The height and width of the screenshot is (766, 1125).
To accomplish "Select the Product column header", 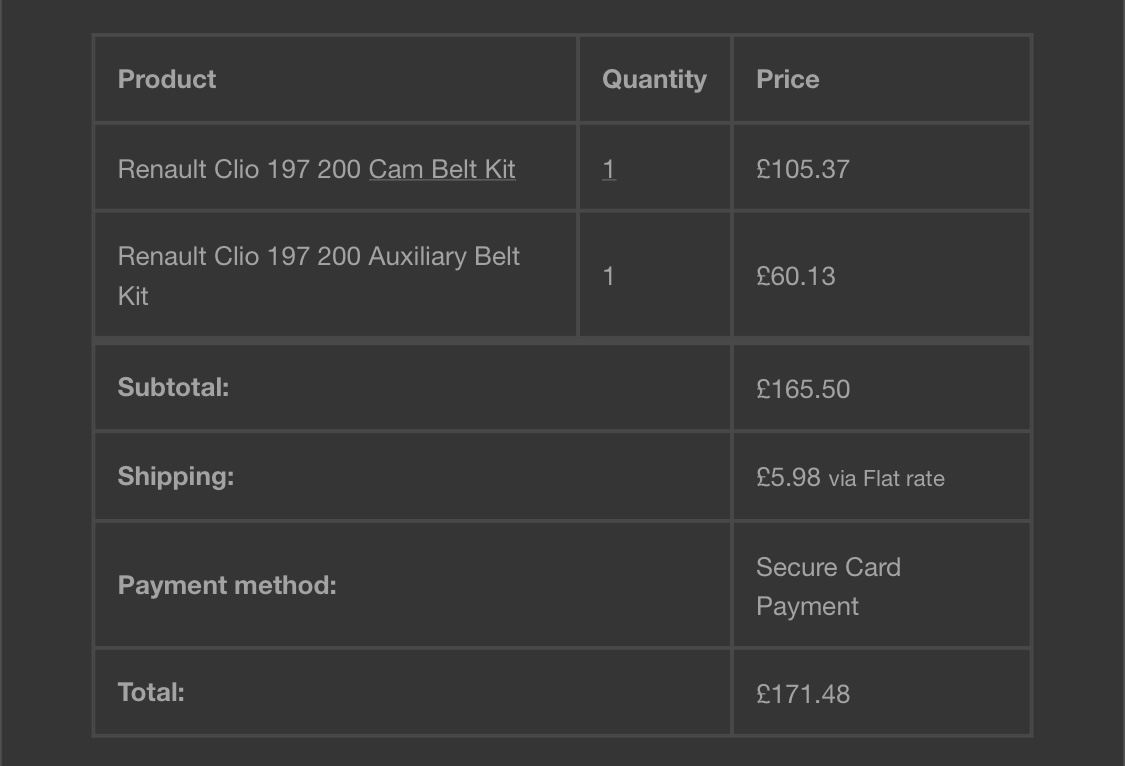I will pyautogui.click(x=166, y=79).
